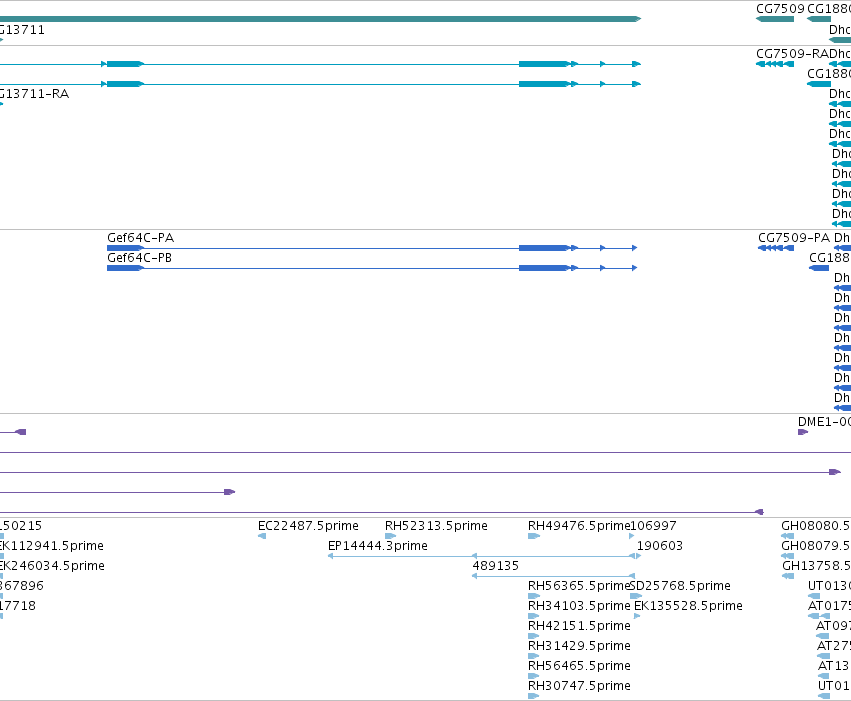Viewport: 851px width, 701px height.
Task: Click the CG7509-PA protein label
Action: [794, 238]
